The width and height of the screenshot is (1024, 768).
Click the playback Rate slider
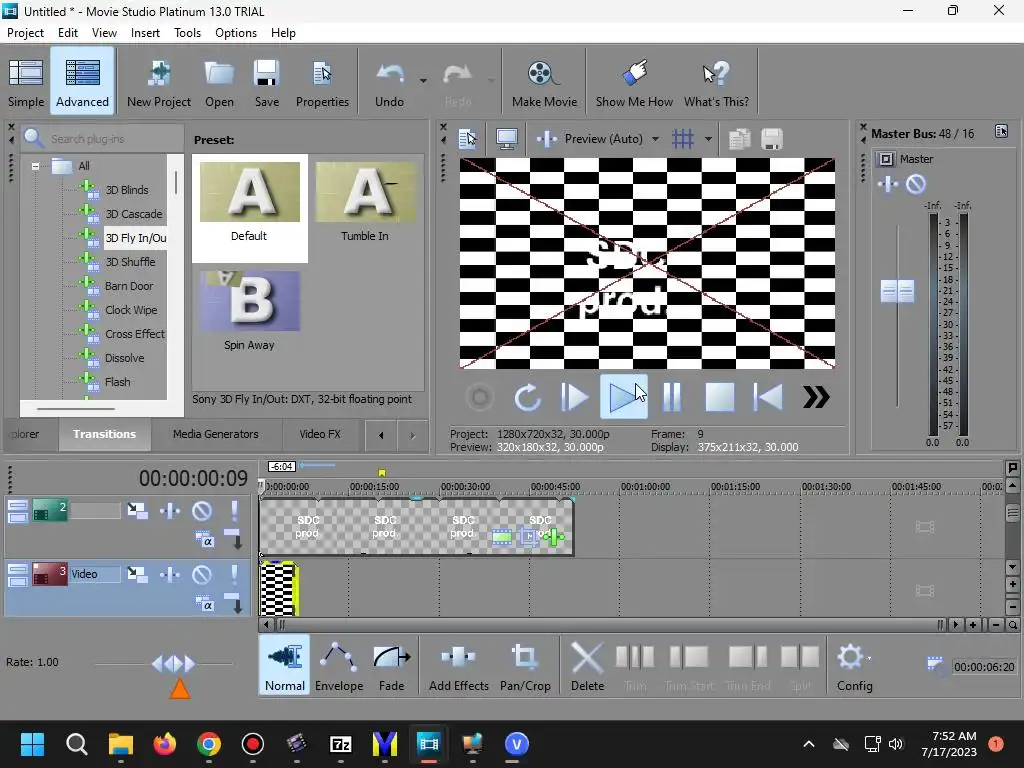(x=172, y=664)
